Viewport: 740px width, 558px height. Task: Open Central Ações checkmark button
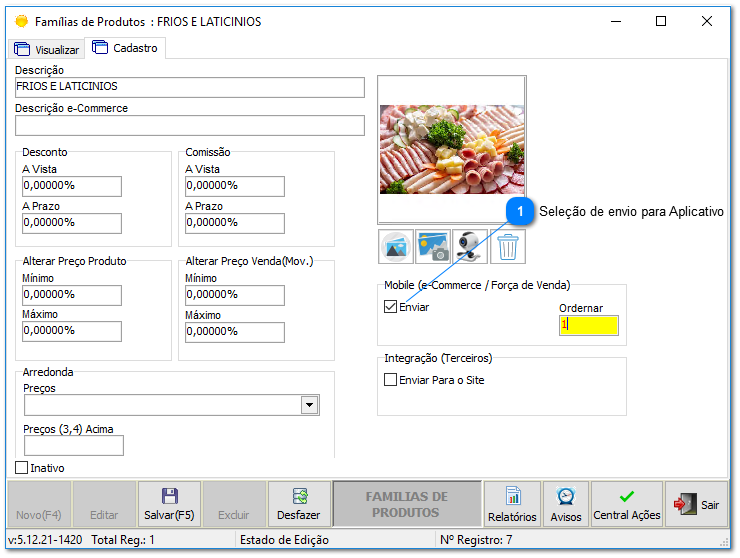[627, 504]
